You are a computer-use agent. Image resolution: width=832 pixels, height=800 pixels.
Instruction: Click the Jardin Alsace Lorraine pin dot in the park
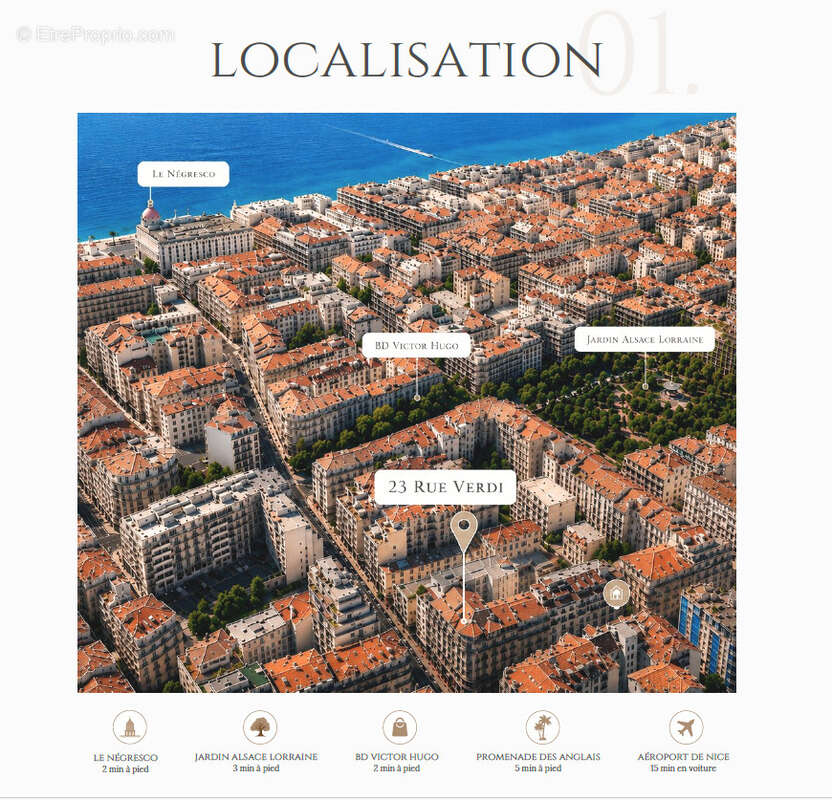[x=645, y=386]
